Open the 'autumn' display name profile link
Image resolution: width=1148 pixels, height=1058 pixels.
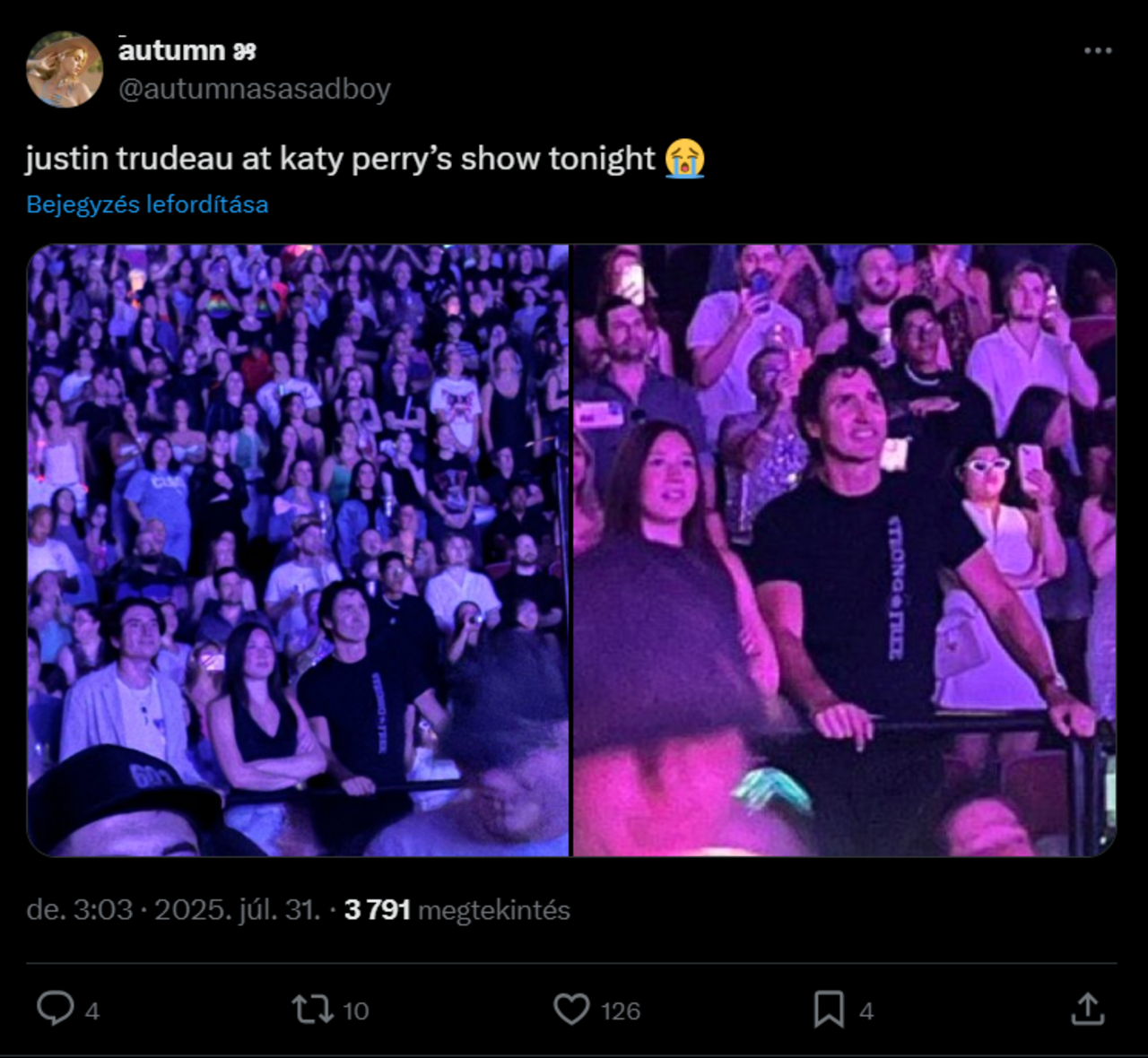[171, 50]
